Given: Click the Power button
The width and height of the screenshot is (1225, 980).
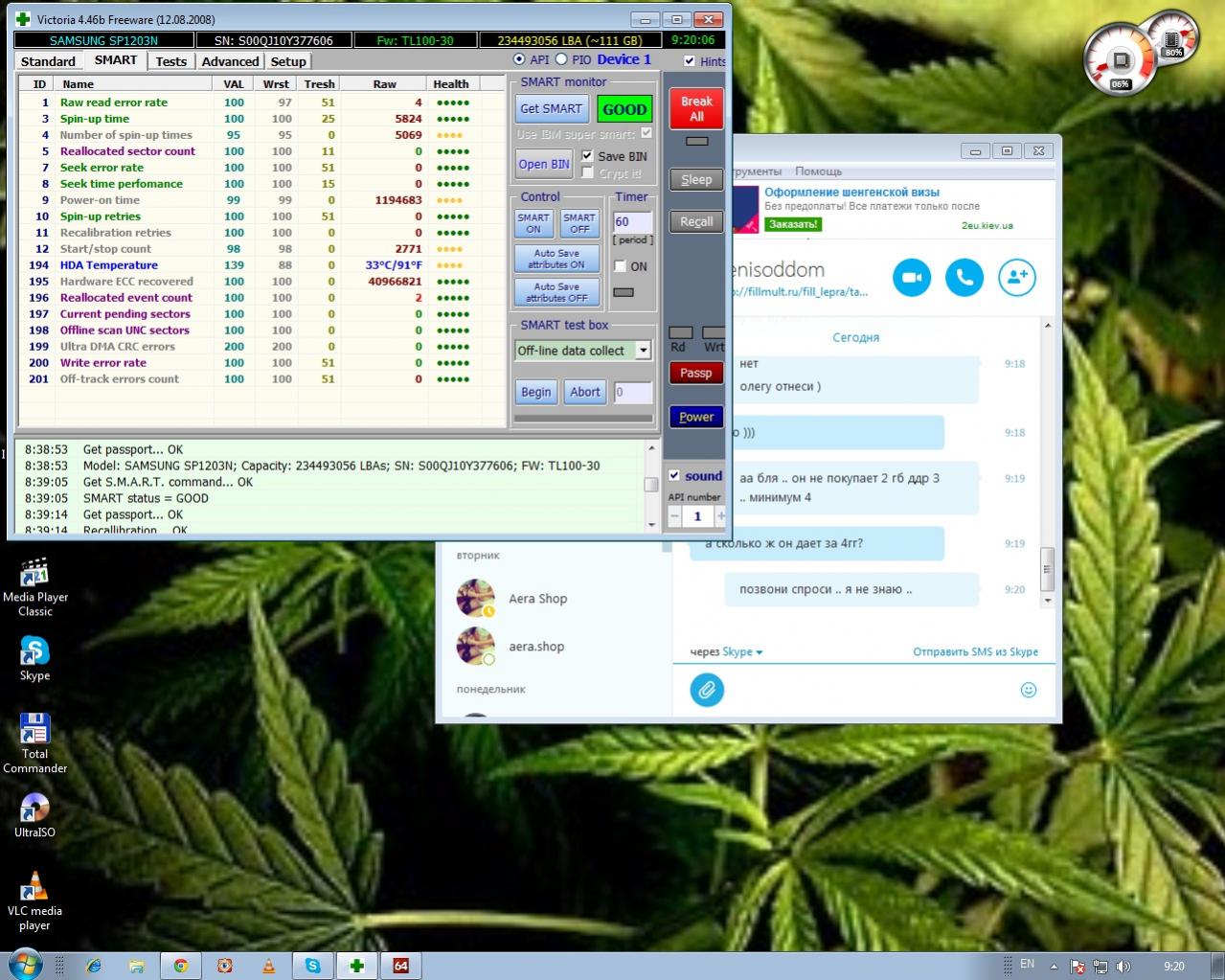Looking at the screenshot, I should pyautogui.click(x=696, y=417).
